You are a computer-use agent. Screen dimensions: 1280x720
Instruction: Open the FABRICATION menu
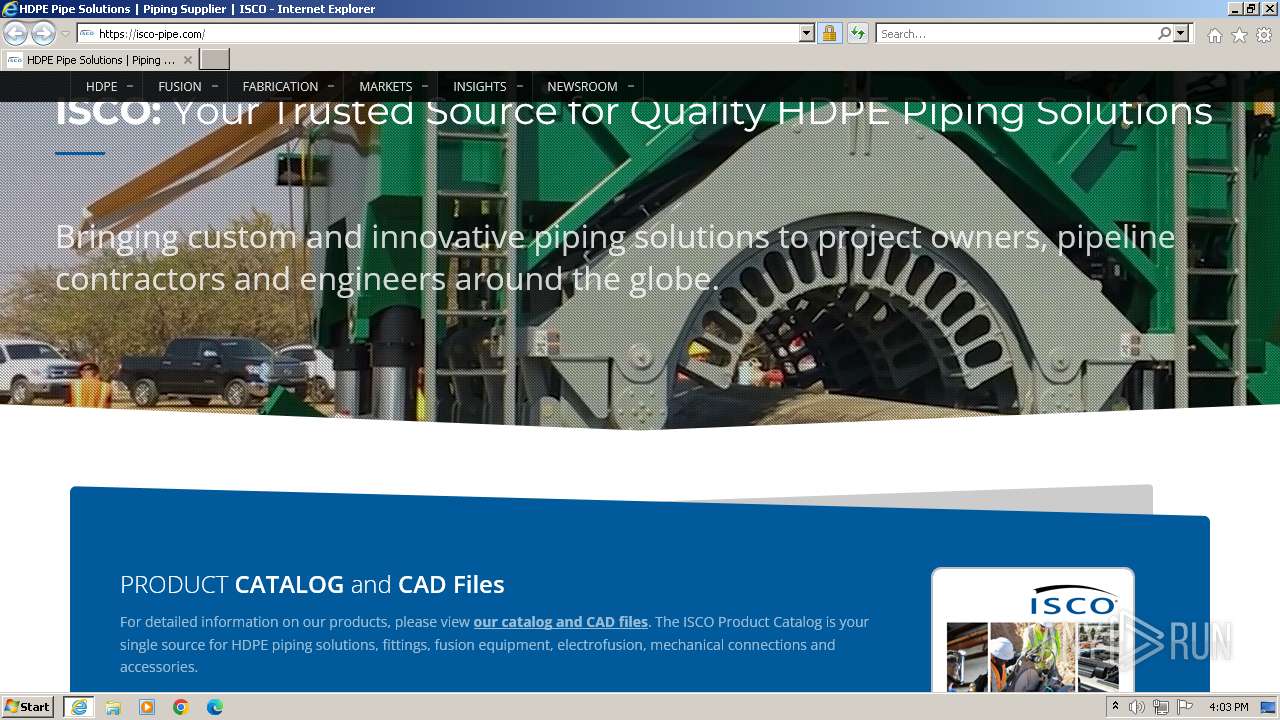(x=280, y=87)
